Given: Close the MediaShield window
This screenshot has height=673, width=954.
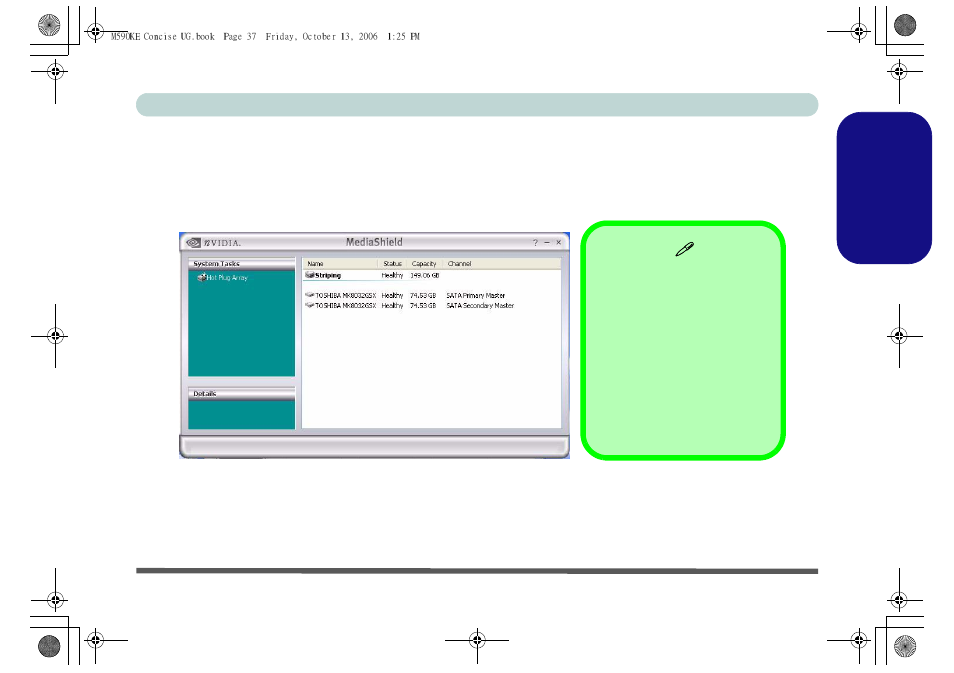Looking at the screenshot, I should tap(559, 242).
